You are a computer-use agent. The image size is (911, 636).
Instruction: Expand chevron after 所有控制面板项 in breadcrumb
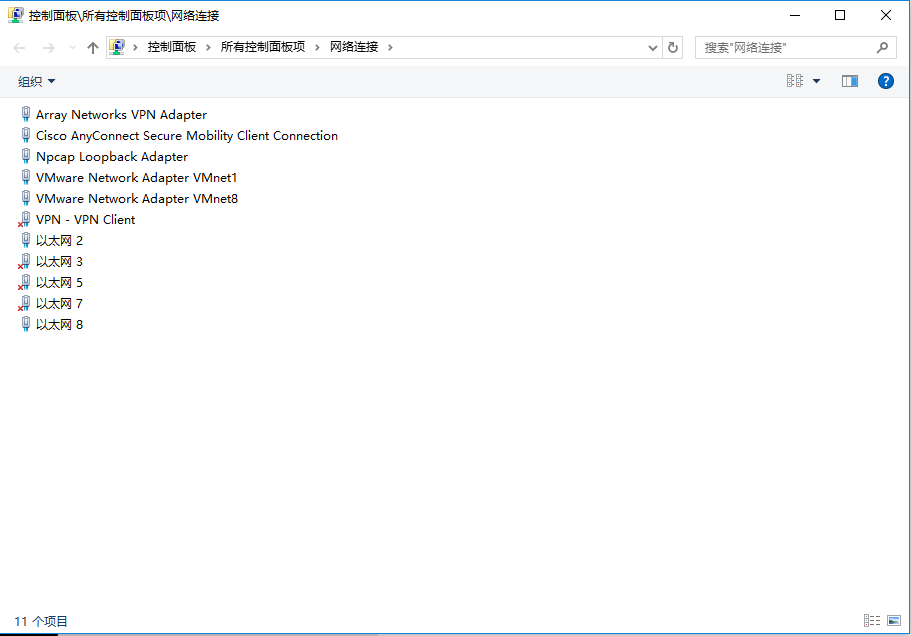[317, 47]
